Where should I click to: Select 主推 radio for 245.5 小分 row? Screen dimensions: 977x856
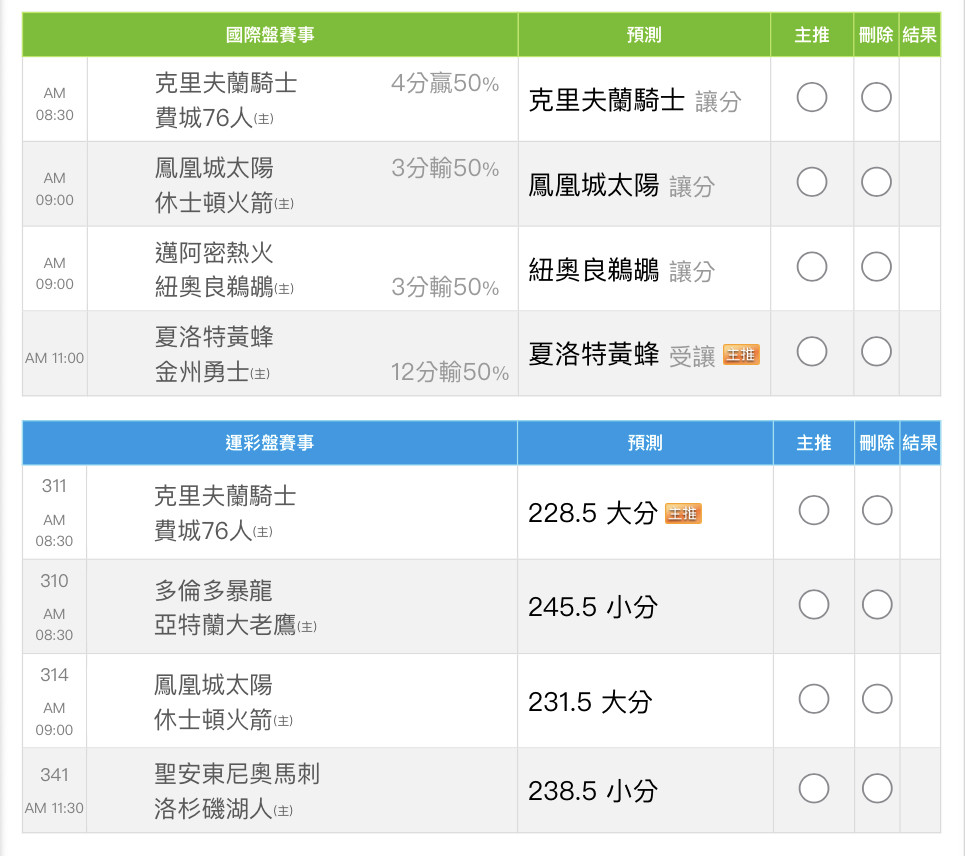814,605
